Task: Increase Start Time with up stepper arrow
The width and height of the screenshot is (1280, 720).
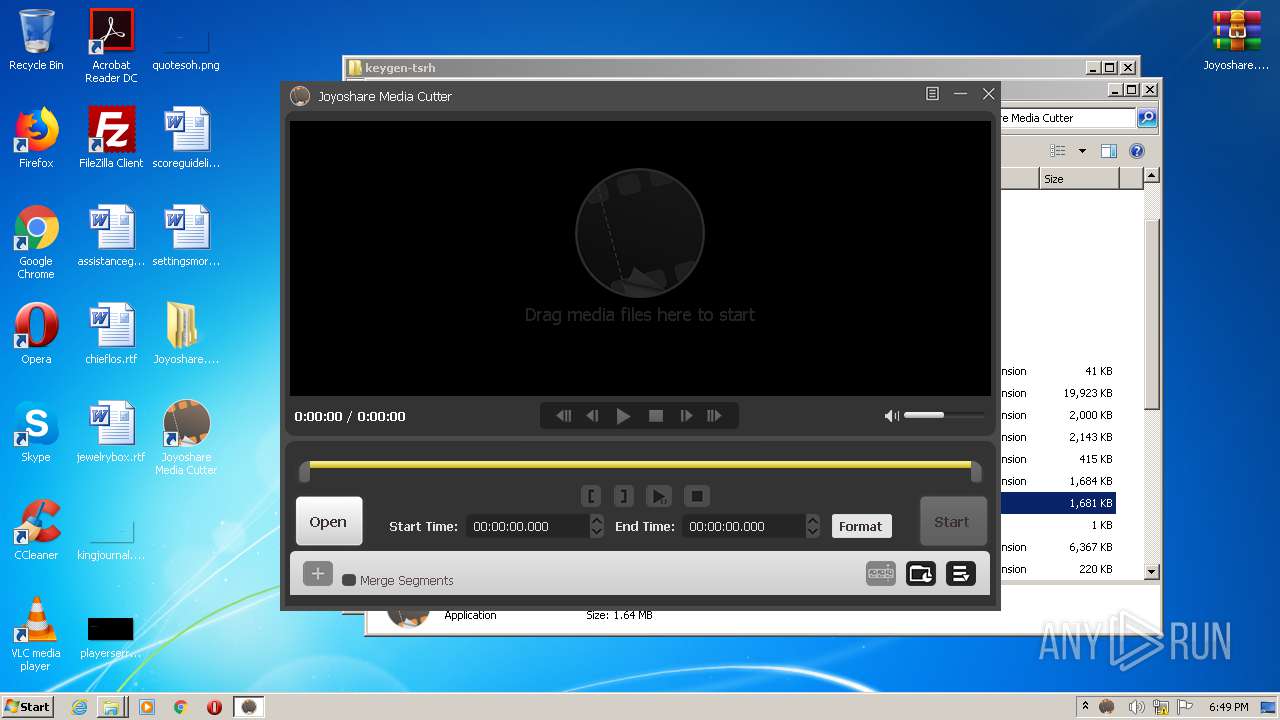Action: tap(597, 520)
